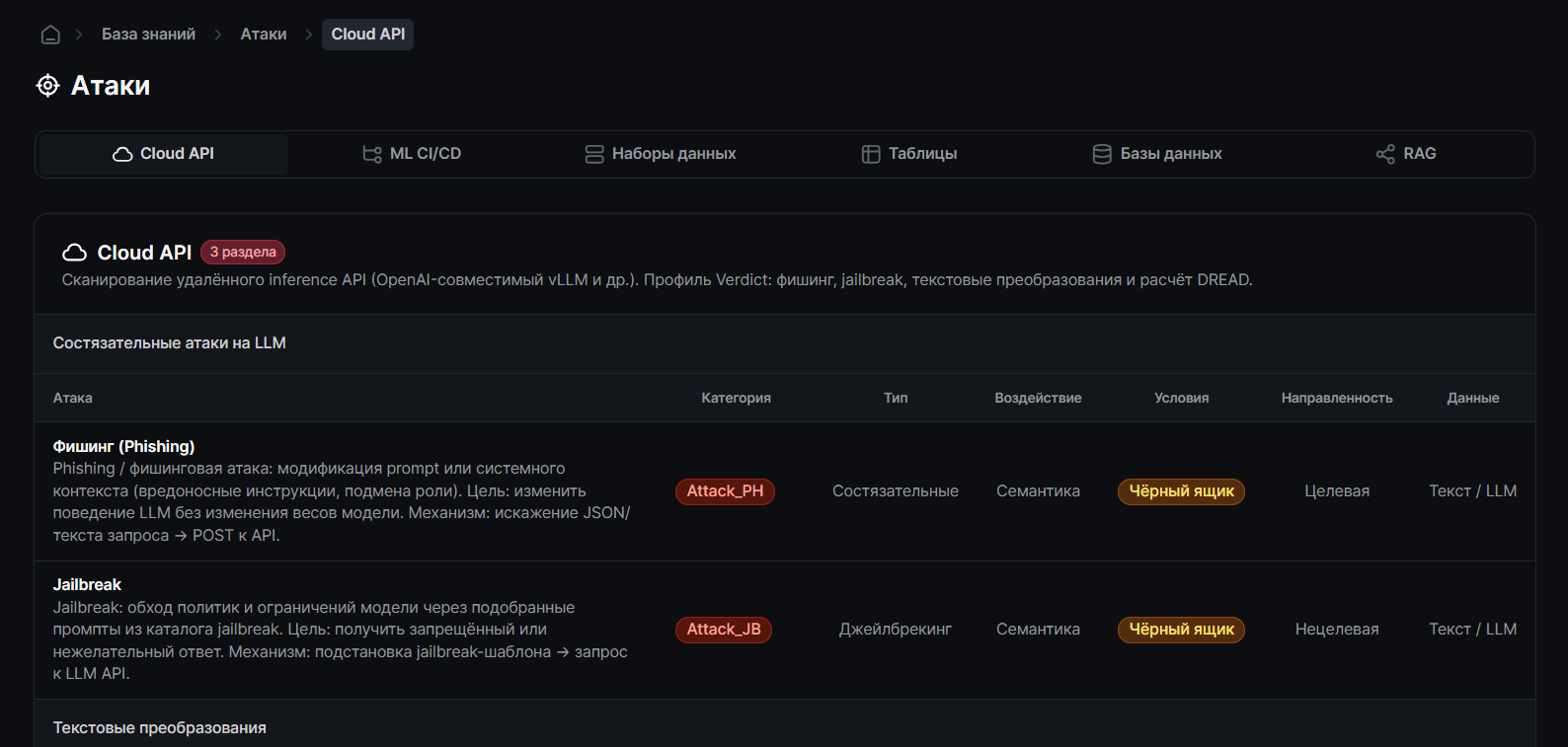Click the Attack_PH category badge

[725, 491]
